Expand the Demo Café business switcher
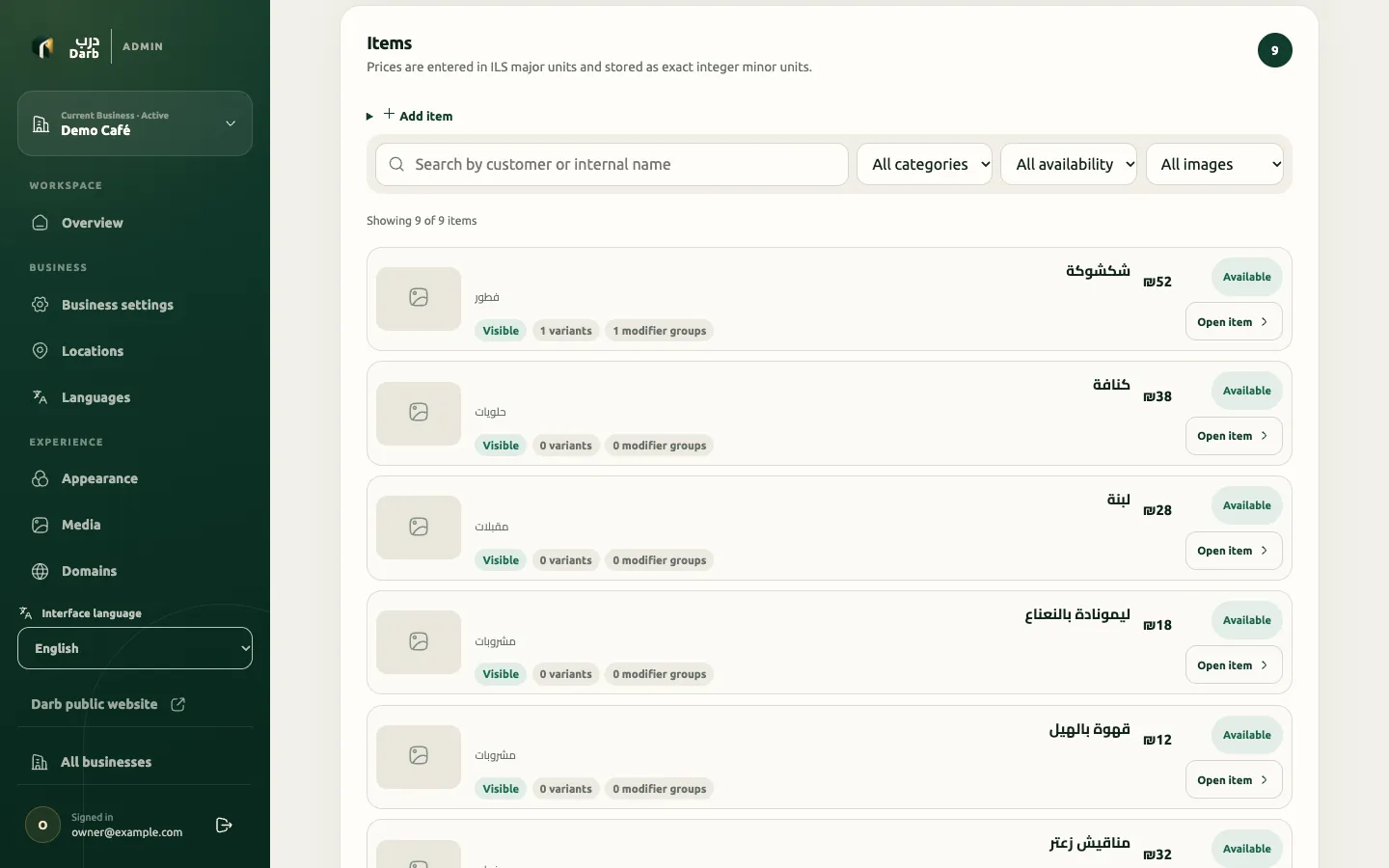Image resolution: width=1389 pixels, height=868 pixels. 135,123
